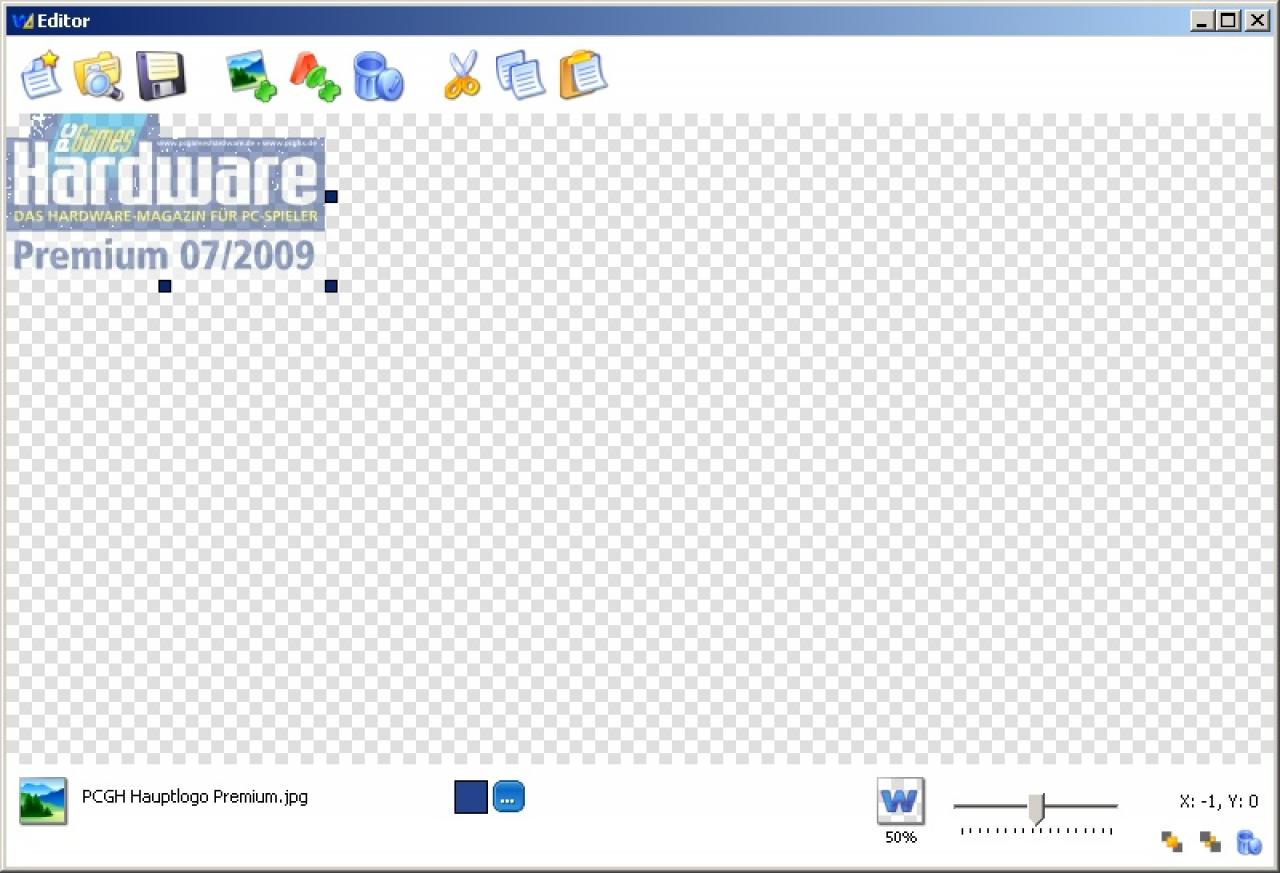1280x873 pixels.
Task: Click the right-middle resize handle of the logo
Action: [331, 196]
